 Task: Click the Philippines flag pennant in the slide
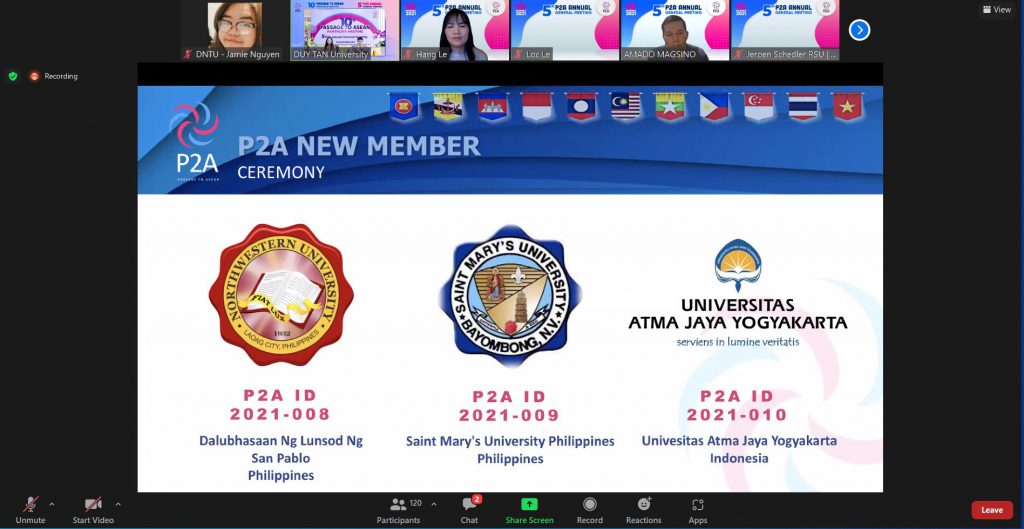(x=714, y=106)
